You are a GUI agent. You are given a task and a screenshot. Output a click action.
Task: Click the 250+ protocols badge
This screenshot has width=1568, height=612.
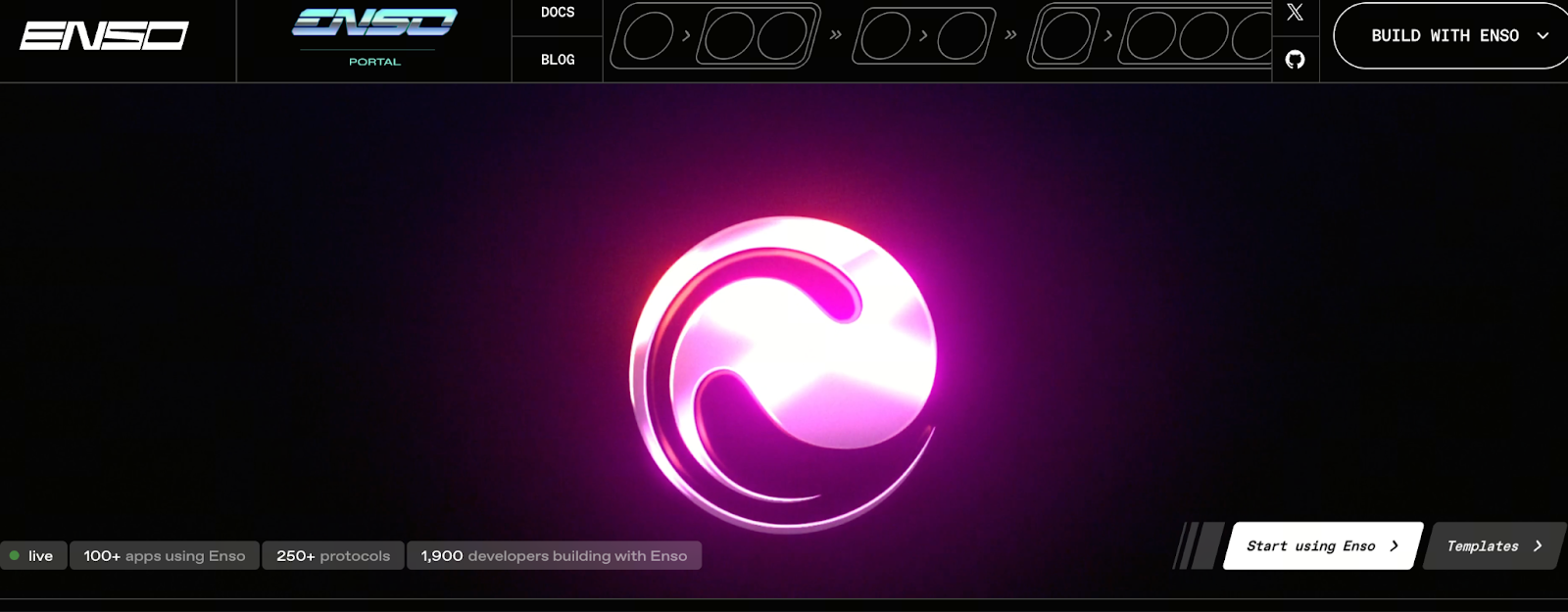[x=333, y=555]
